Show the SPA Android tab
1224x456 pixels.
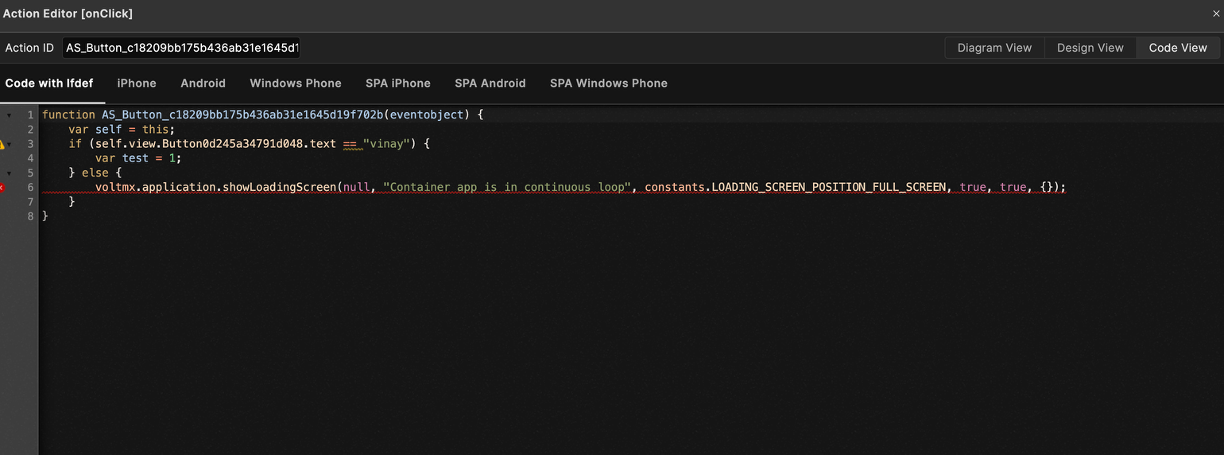point(490,83)
